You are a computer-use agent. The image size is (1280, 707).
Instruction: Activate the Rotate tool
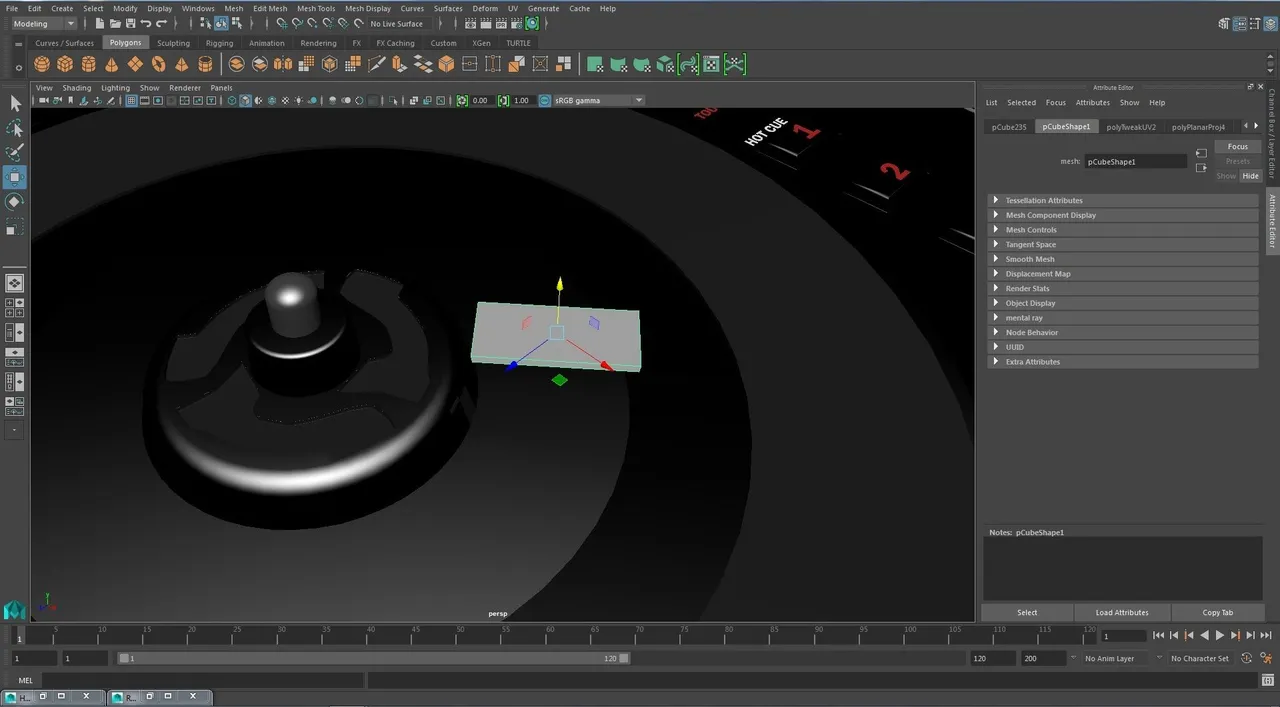tap(15, 202)
